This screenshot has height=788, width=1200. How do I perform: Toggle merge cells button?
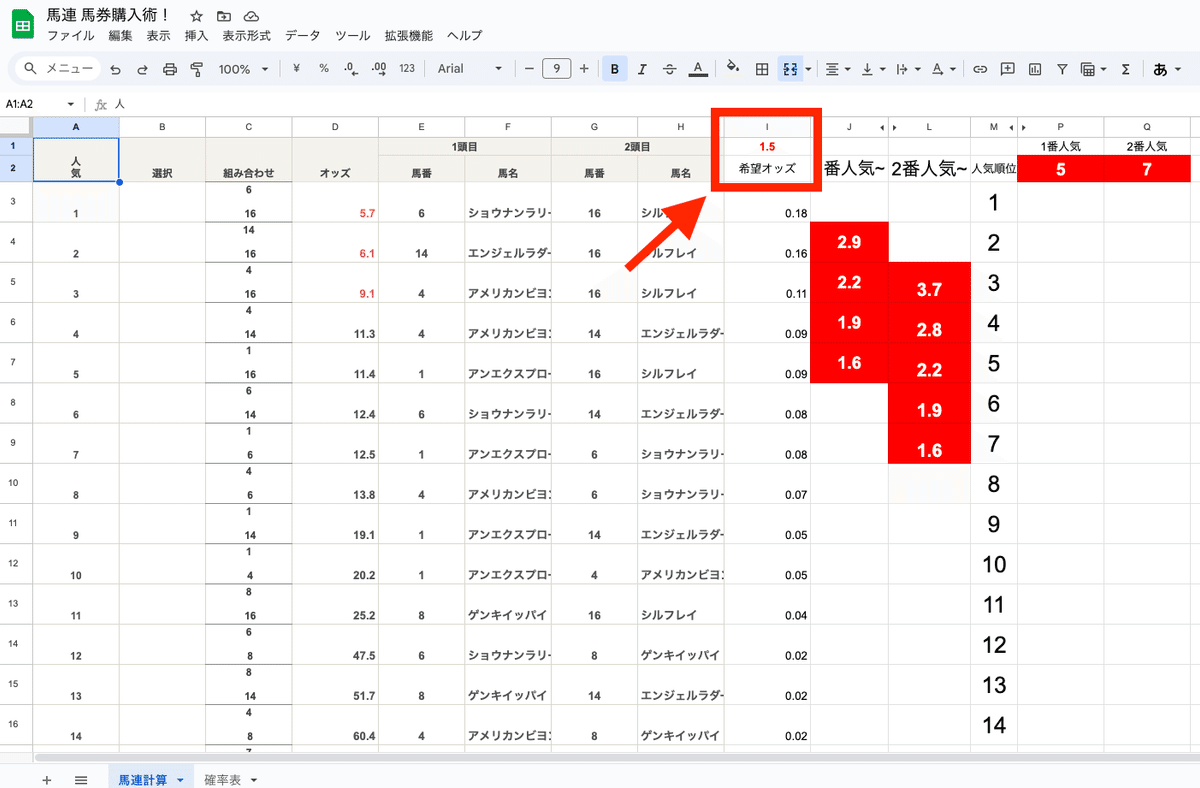[x=790, y=69]
